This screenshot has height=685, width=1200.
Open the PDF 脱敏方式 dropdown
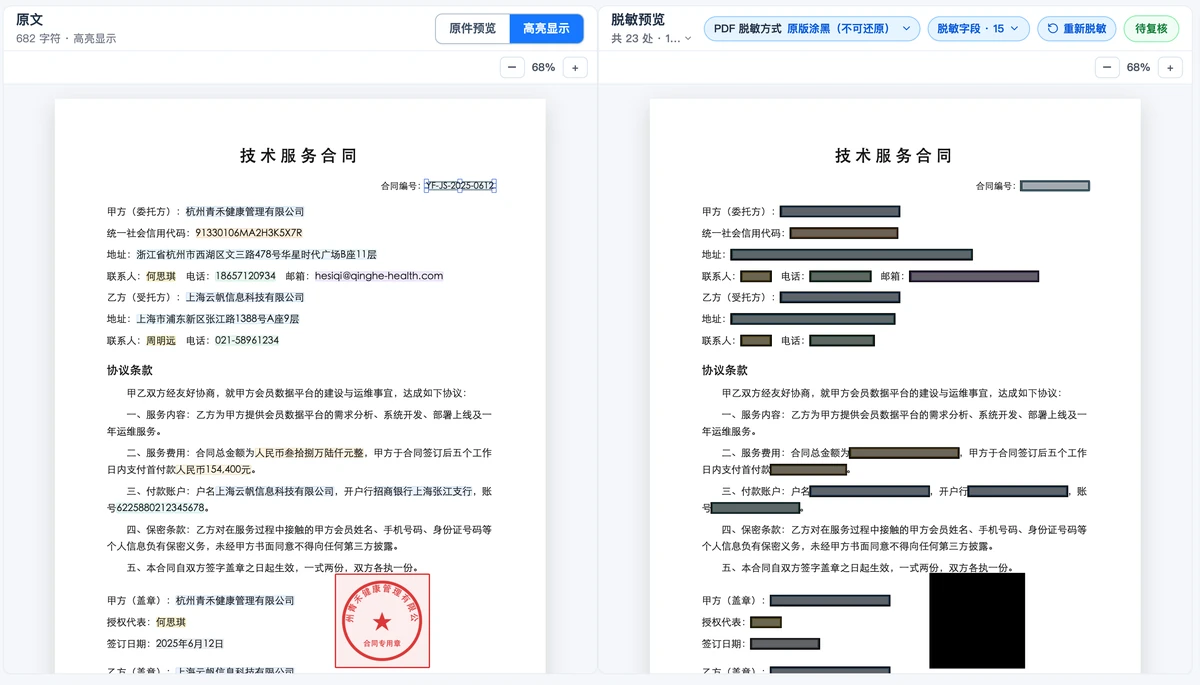812,29
